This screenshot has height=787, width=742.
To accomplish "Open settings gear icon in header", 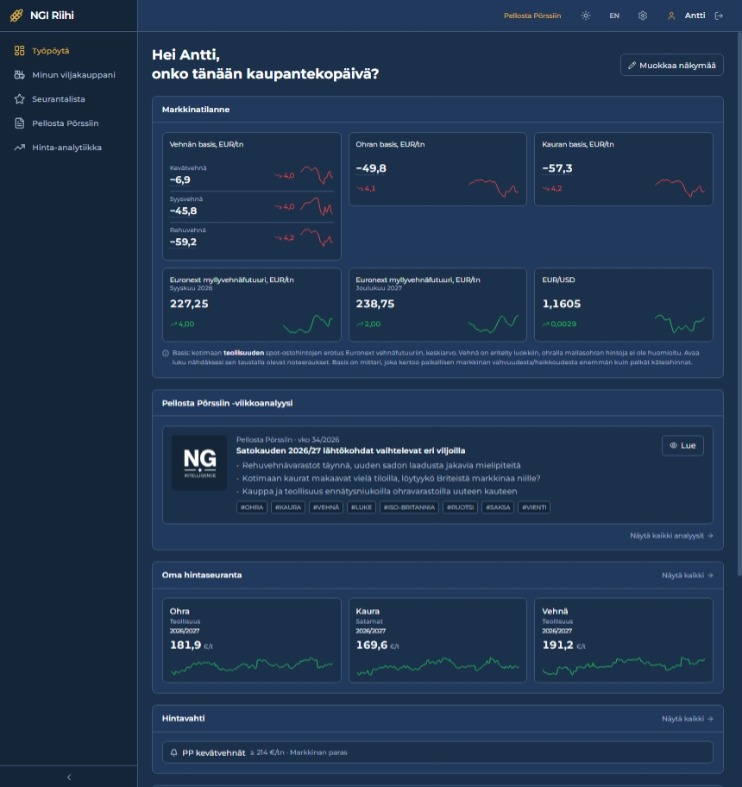I will point(642,16).
